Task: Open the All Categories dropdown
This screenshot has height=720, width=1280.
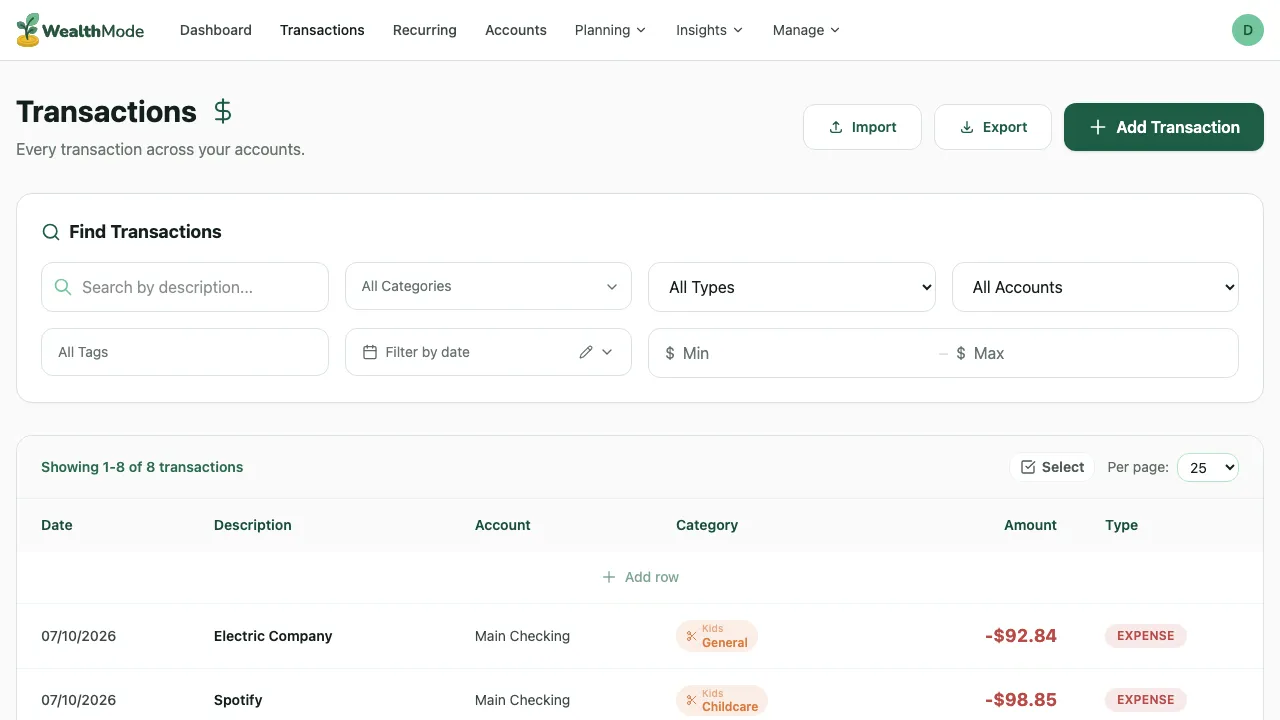Action: pos(488,286)
